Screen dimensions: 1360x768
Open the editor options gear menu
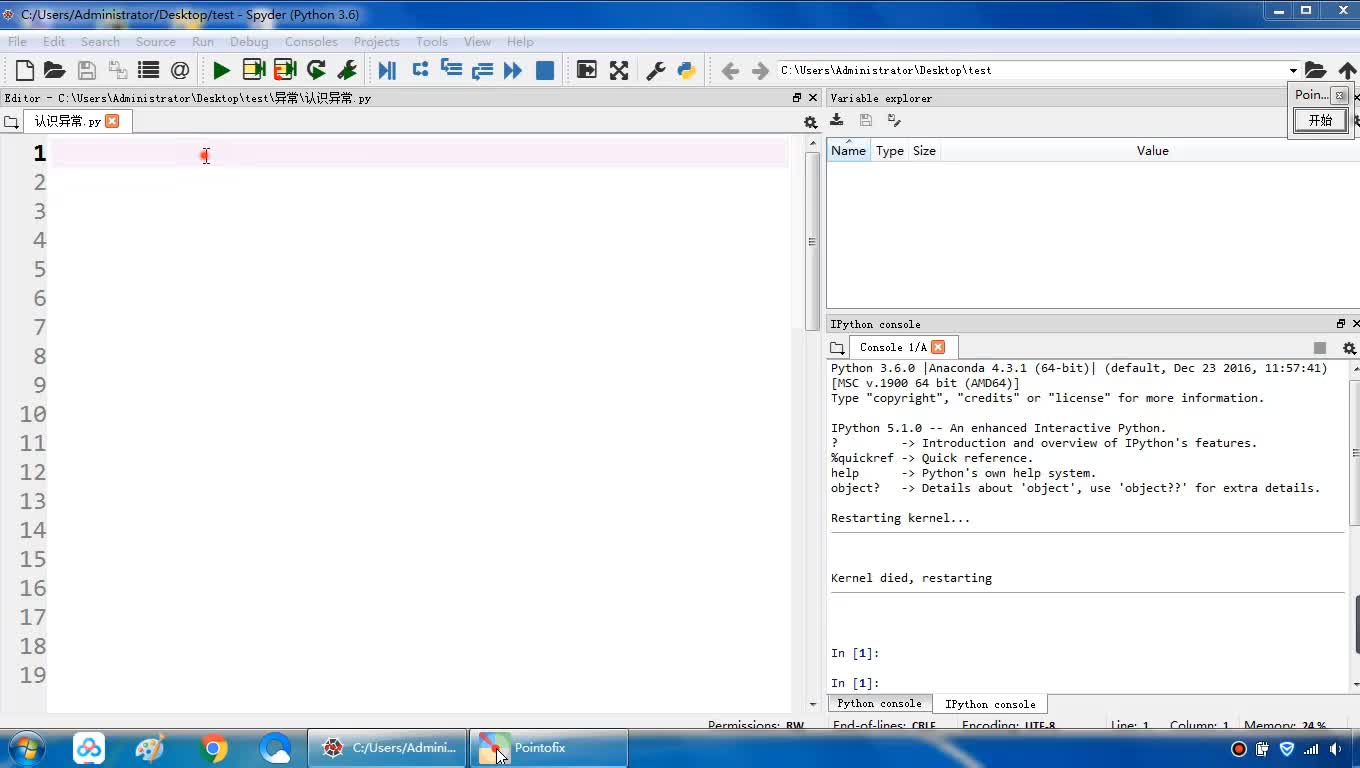coord(810,122)
